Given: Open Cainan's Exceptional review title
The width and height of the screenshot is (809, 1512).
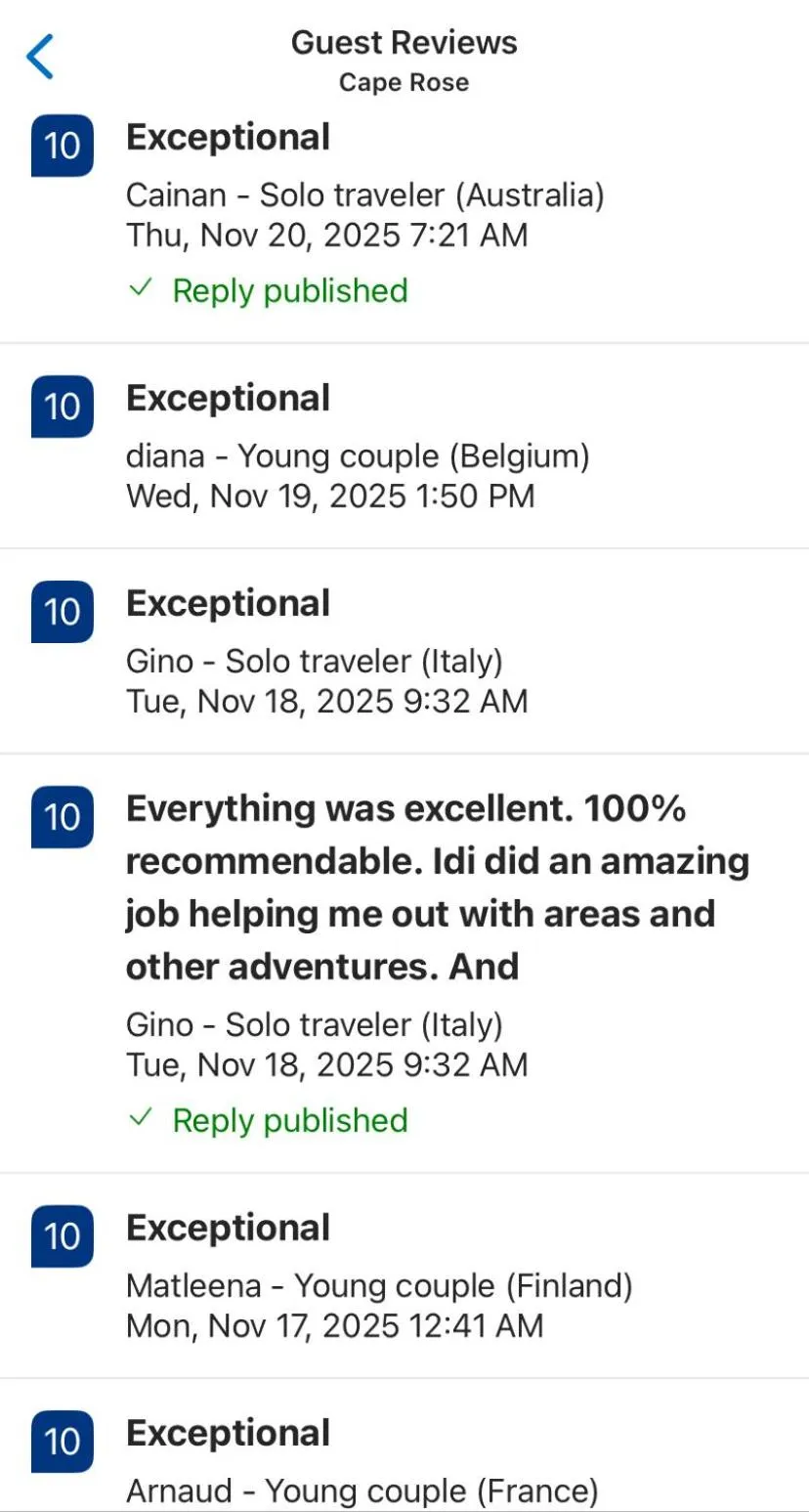Looking at the screenshot, I should 228,138.
